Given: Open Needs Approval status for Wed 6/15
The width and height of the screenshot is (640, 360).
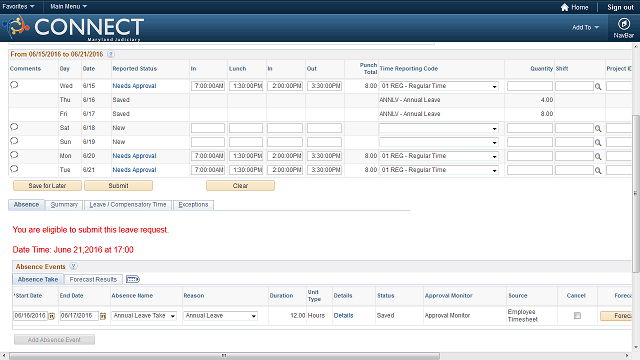Looking at the screenshot, I should pyautogui.click(x=134, y=86).
